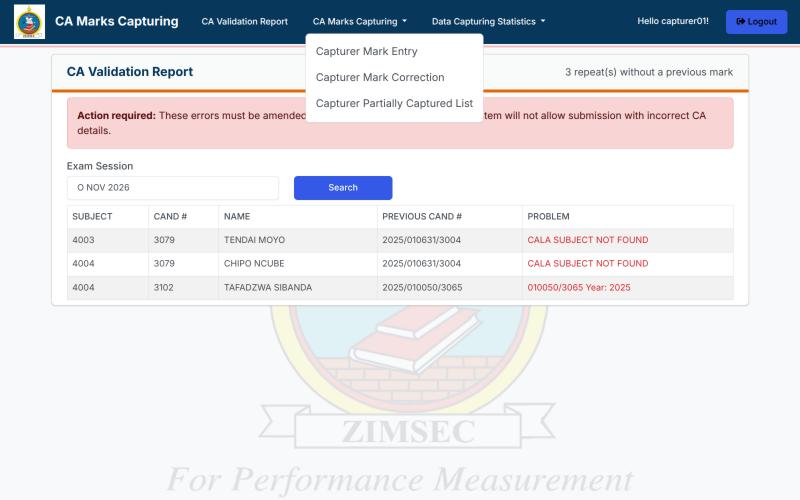The width and height of the screenshot is (800, 500).
Task: Click subject 4003 in TENDAI MOYO row
Action: coord(83,240)
